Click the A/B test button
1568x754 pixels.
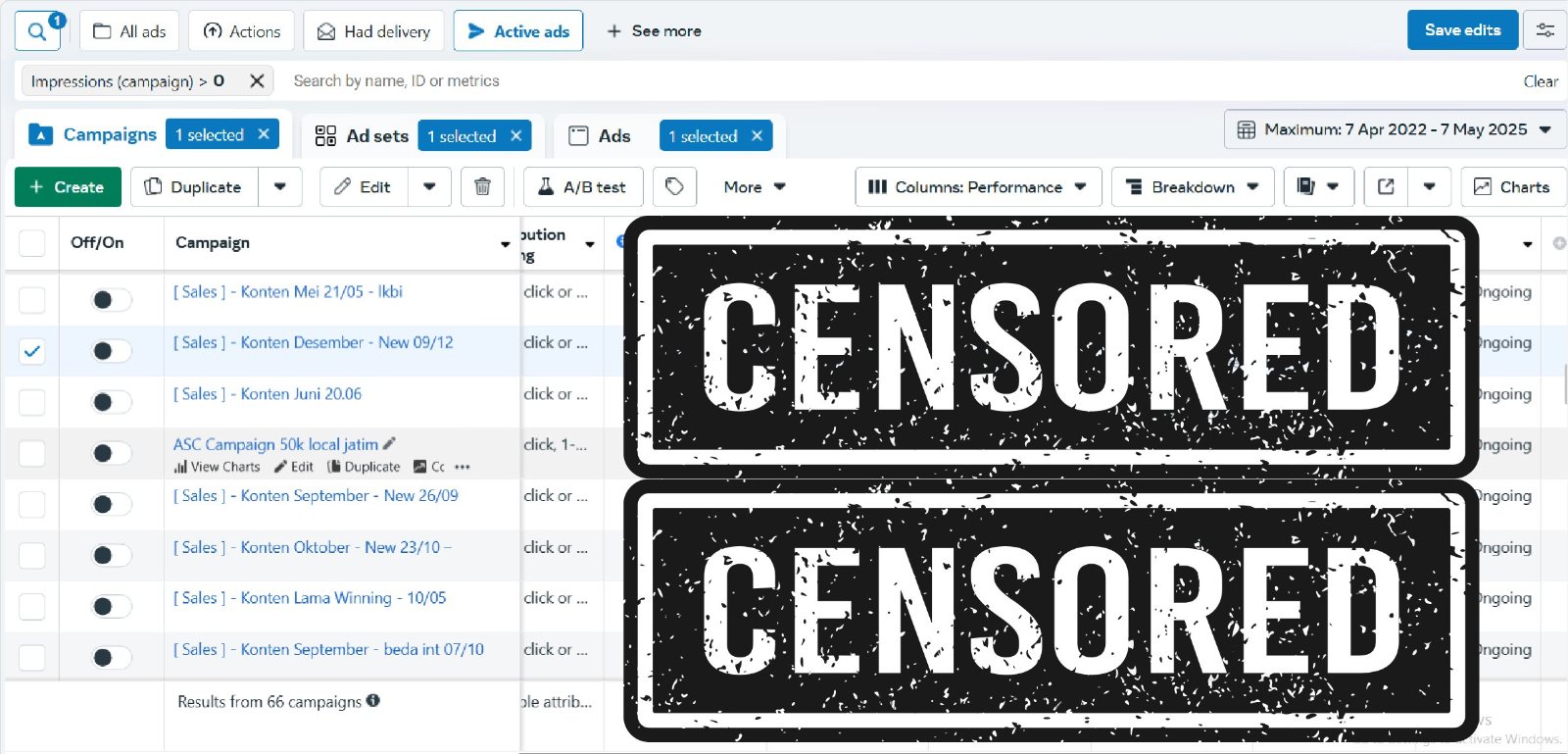[583, 186]
